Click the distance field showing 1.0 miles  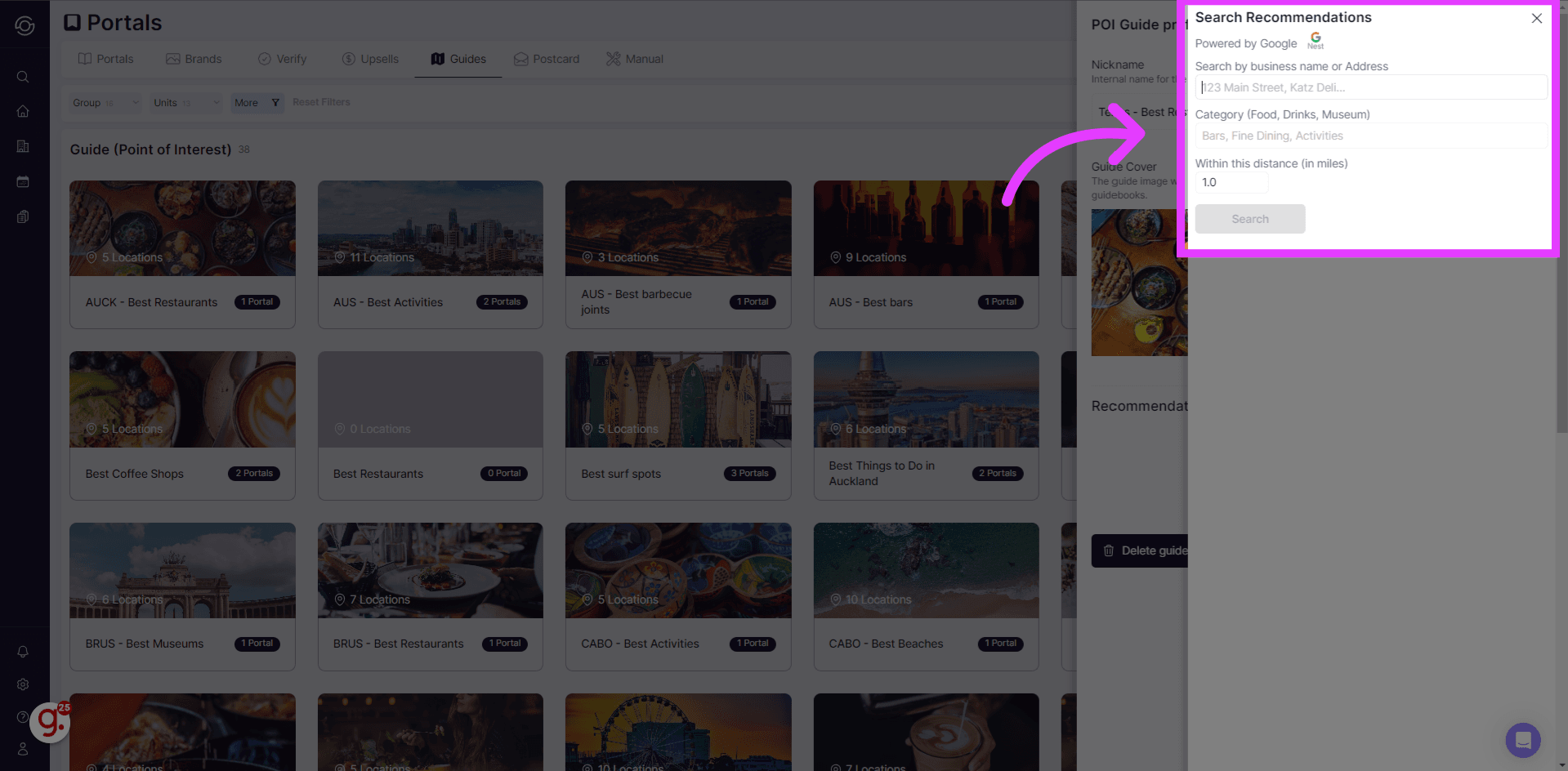[1231, 181]
